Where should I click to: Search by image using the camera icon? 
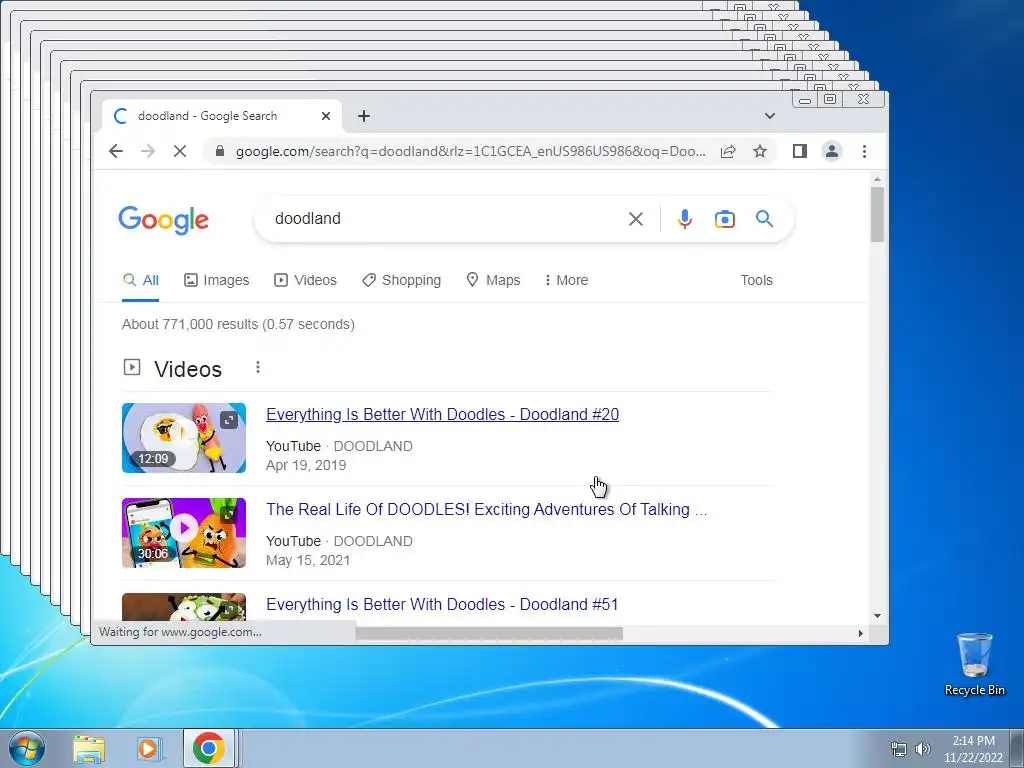click(724, 219)
